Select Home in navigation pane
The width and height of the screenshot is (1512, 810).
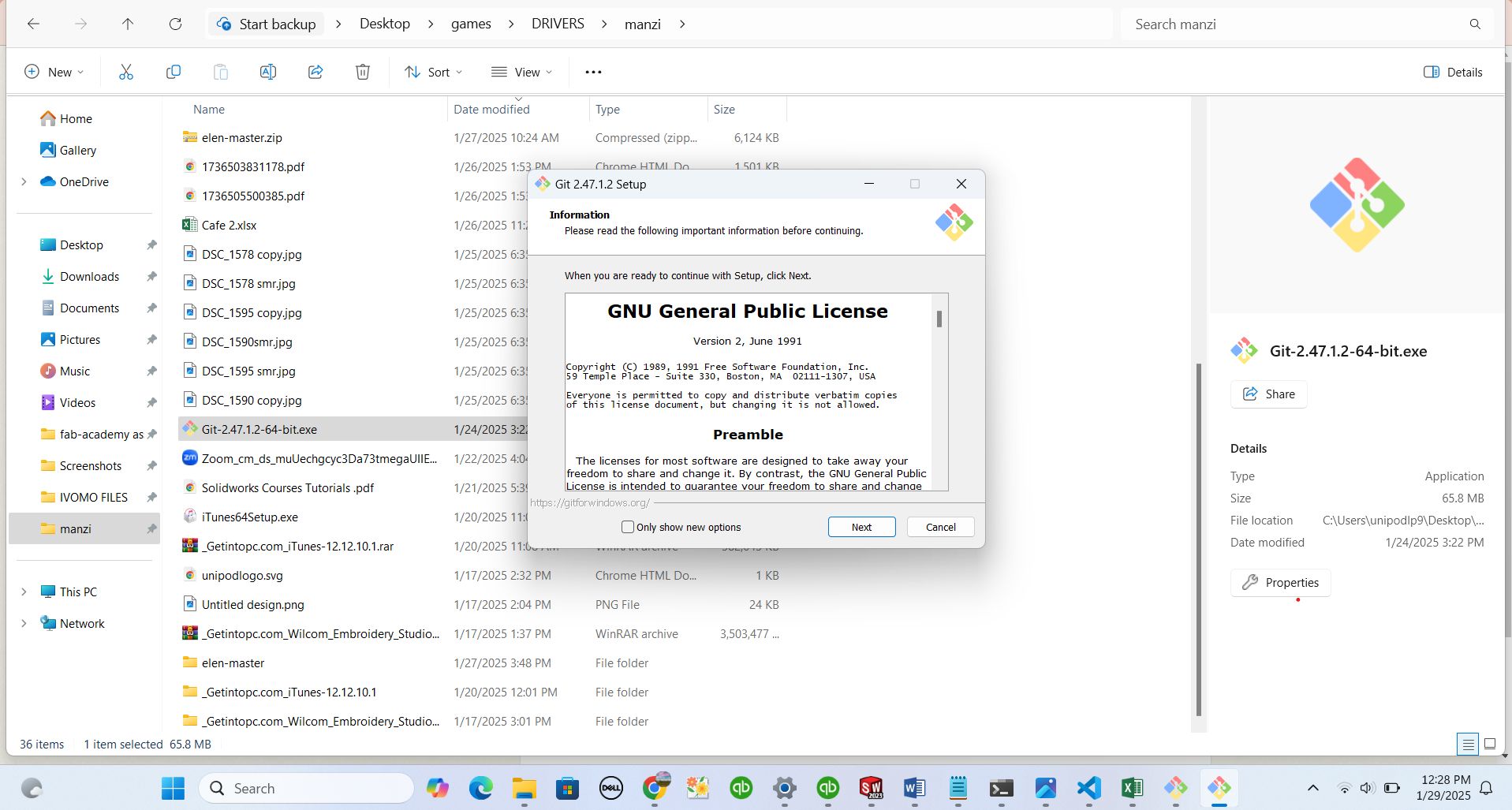tap(76, 118)
